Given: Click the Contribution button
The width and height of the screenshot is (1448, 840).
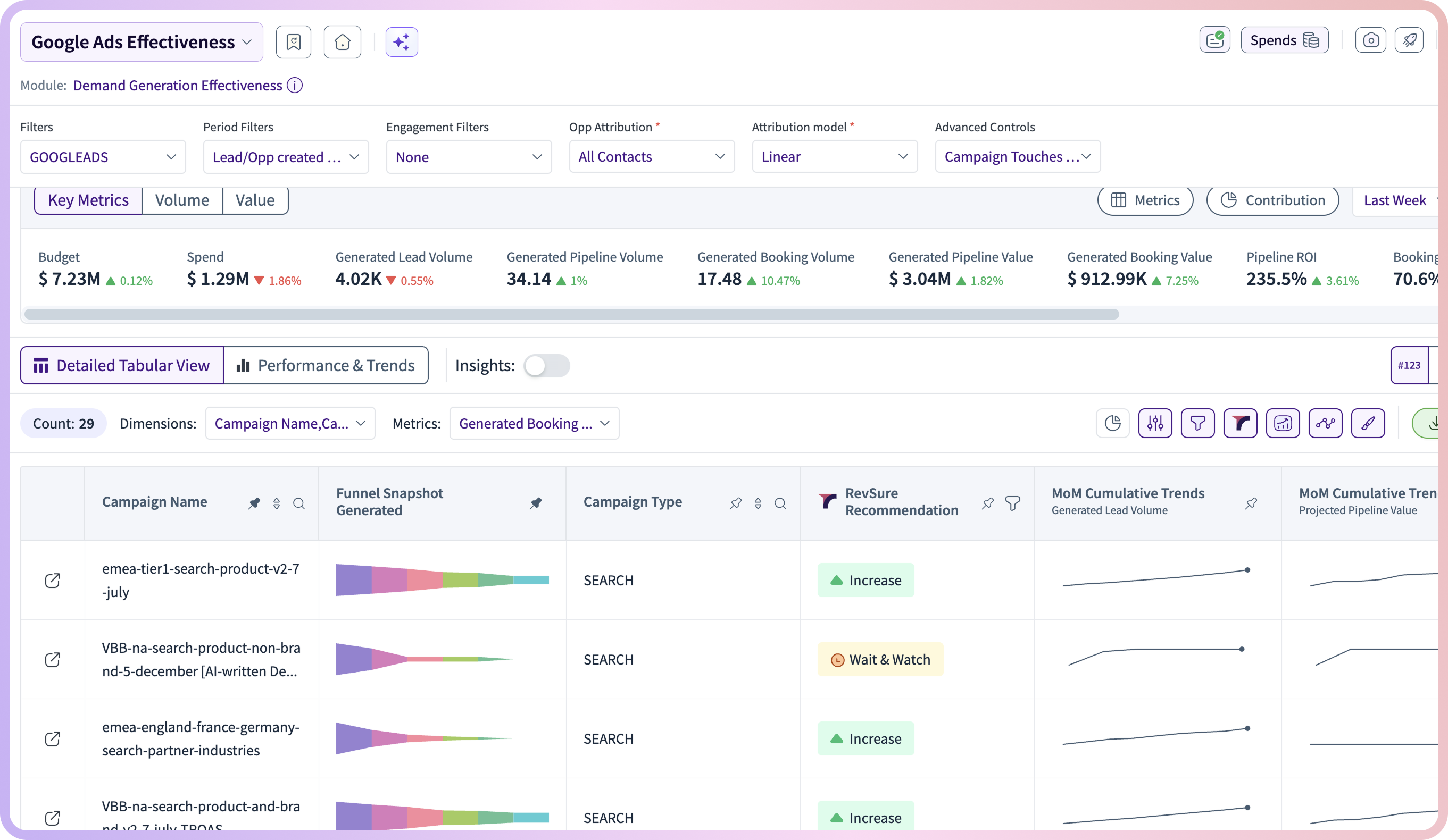Looking at the screenshot, I should point(1273,200).
